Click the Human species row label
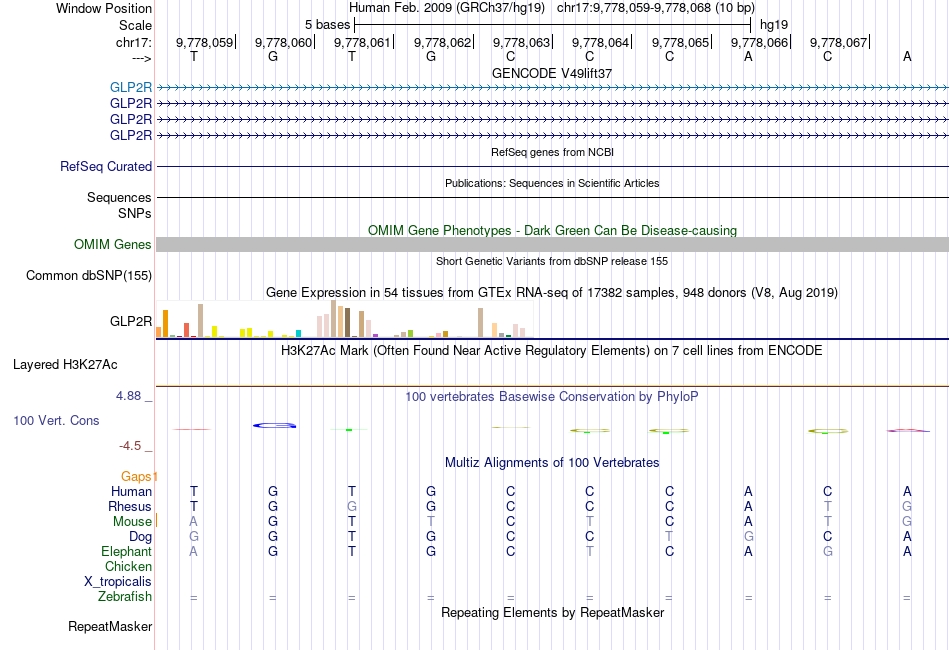This screenshot has height=650, width=950. (131, 491)
